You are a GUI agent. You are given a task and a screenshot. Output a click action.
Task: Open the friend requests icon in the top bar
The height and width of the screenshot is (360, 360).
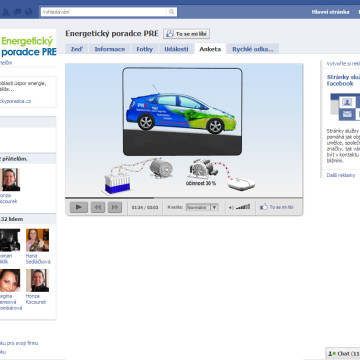coord(6,12)
